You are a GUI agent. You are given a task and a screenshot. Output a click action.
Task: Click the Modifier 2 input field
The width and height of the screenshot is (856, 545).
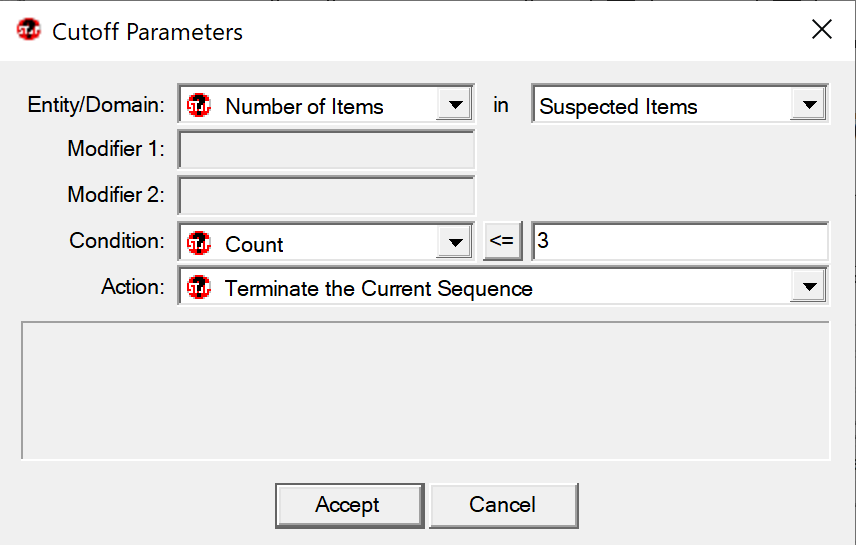point(326,196)
